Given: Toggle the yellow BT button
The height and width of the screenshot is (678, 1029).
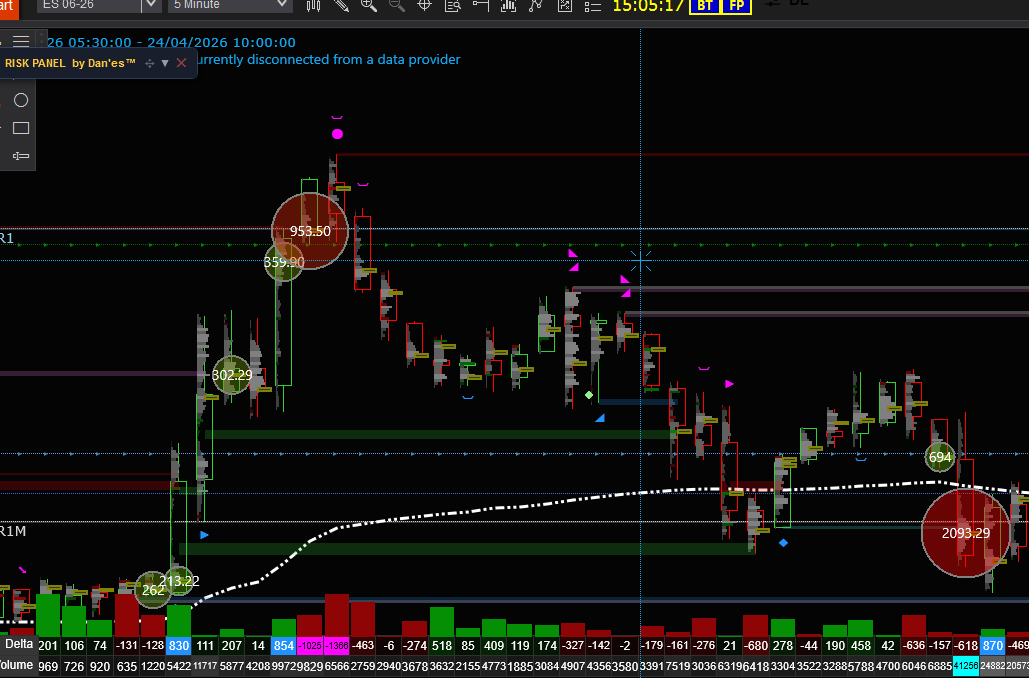Looking at the screenshot, I should [705, 5].
